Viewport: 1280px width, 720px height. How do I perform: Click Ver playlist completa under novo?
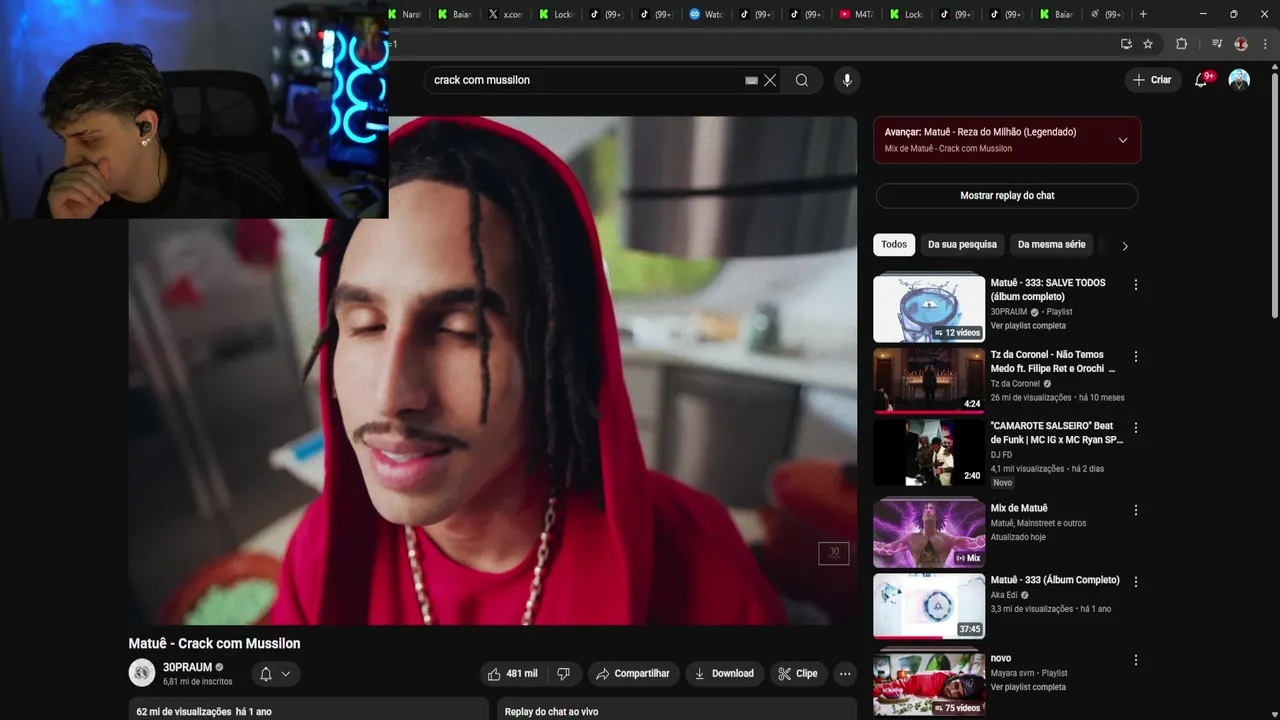[x=1028, y=687]
